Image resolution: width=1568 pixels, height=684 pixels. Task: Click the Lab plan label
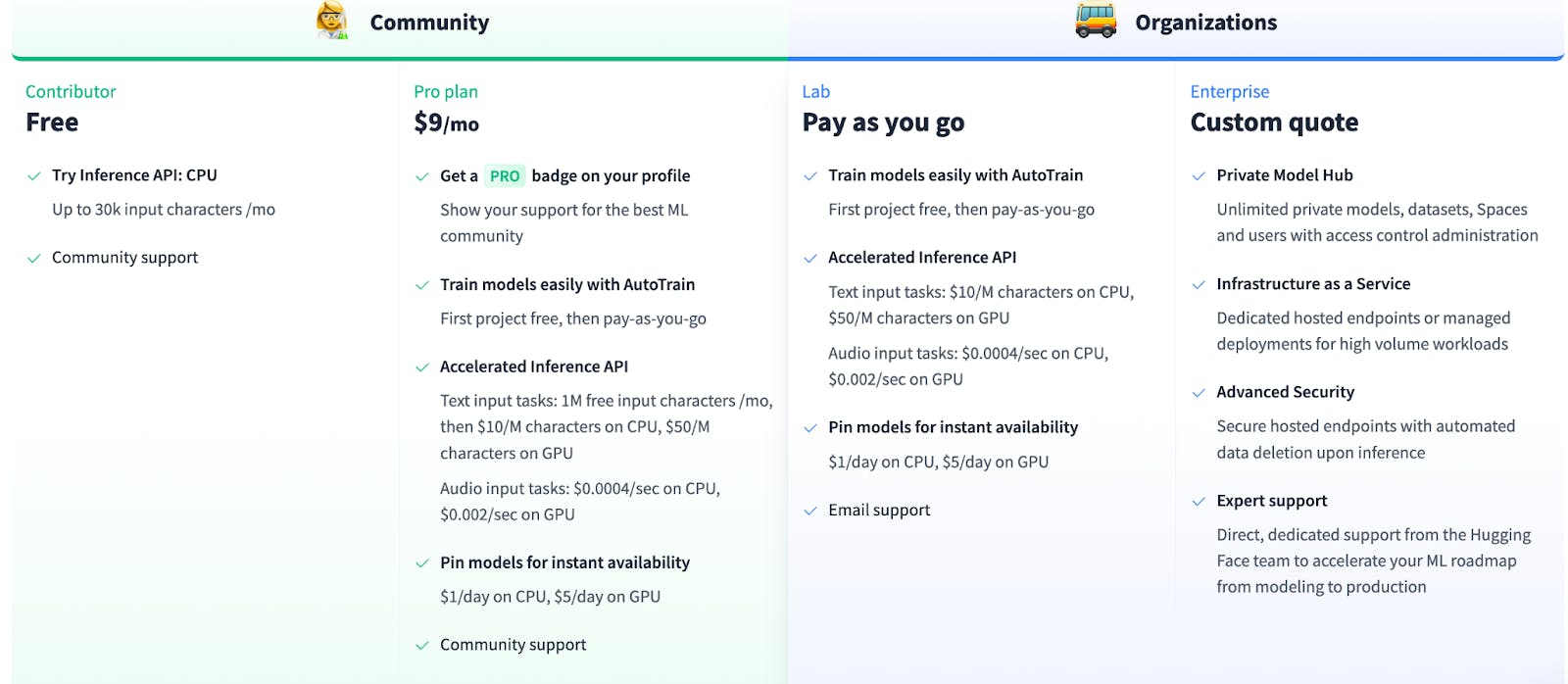[x=816, y=91]
